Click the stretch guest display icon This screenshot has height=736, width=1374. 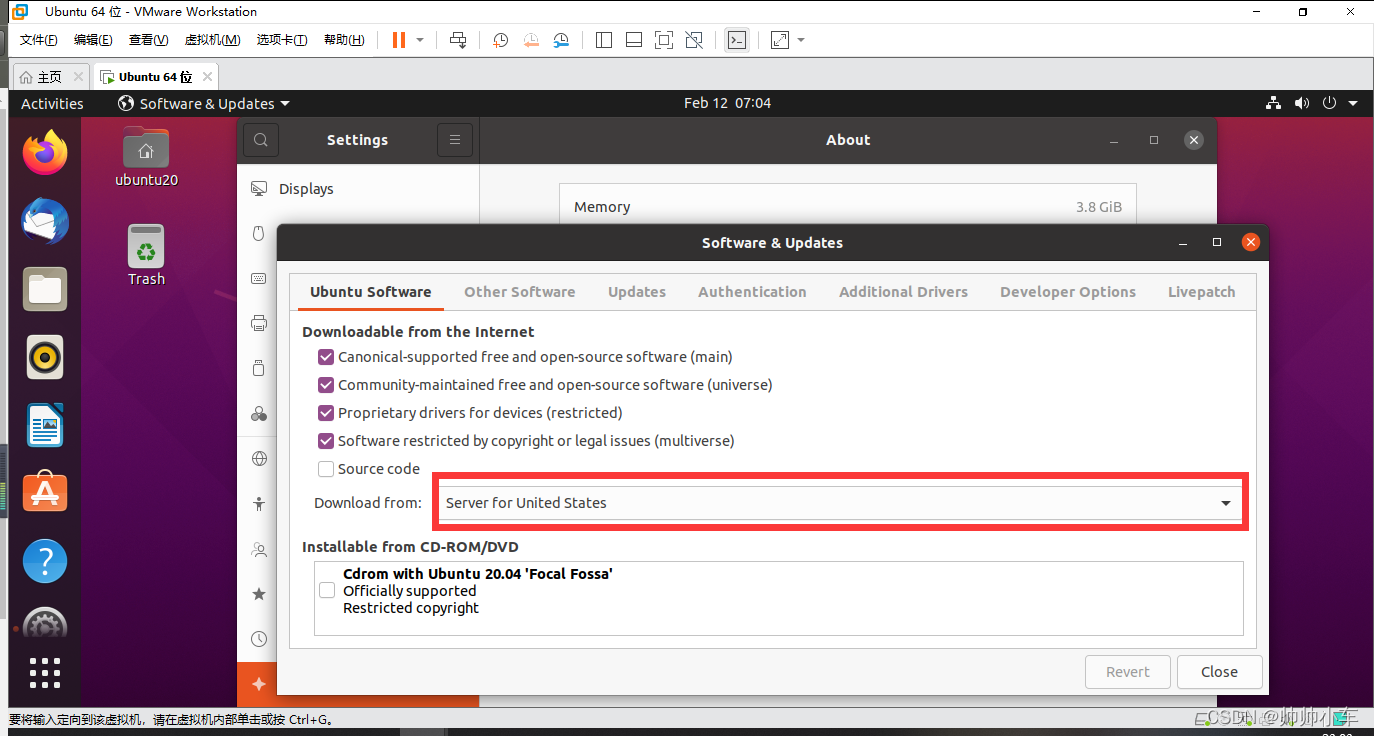click(x=780, y=40)
